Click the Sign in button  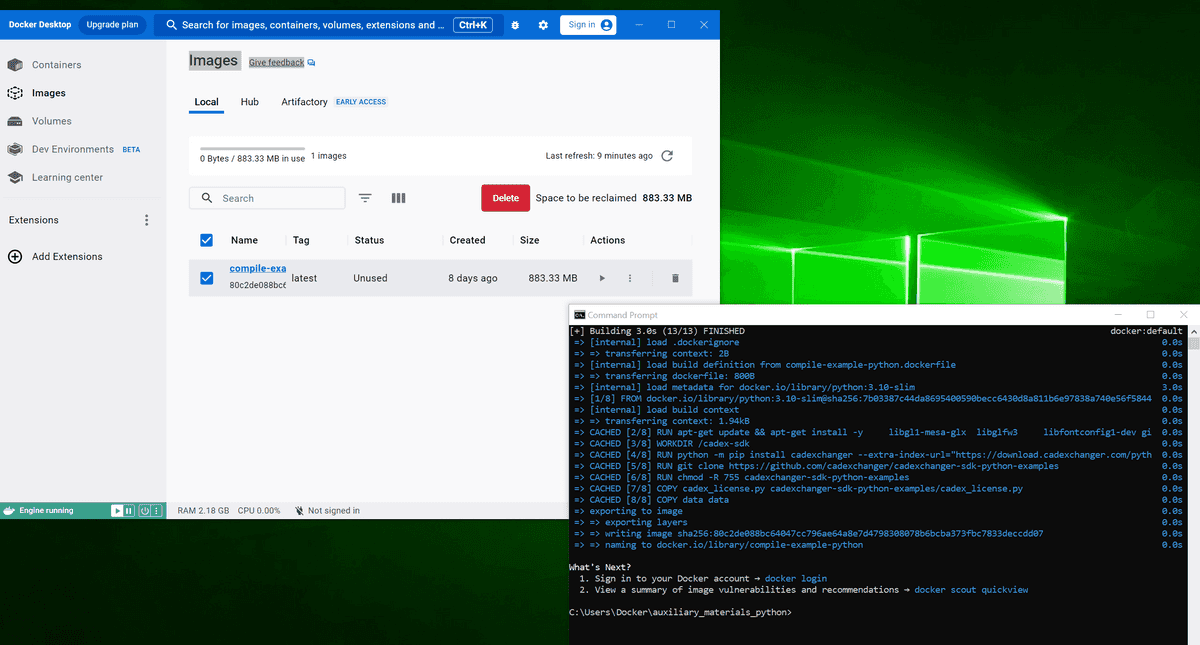pyautogui.click(x=588, y=25)
